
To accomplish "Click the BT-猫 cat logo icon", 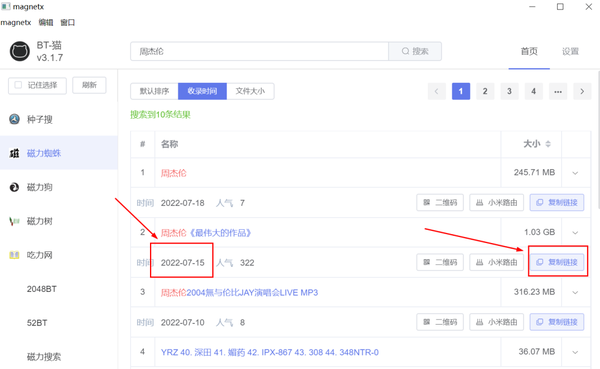I will point(20,51).
